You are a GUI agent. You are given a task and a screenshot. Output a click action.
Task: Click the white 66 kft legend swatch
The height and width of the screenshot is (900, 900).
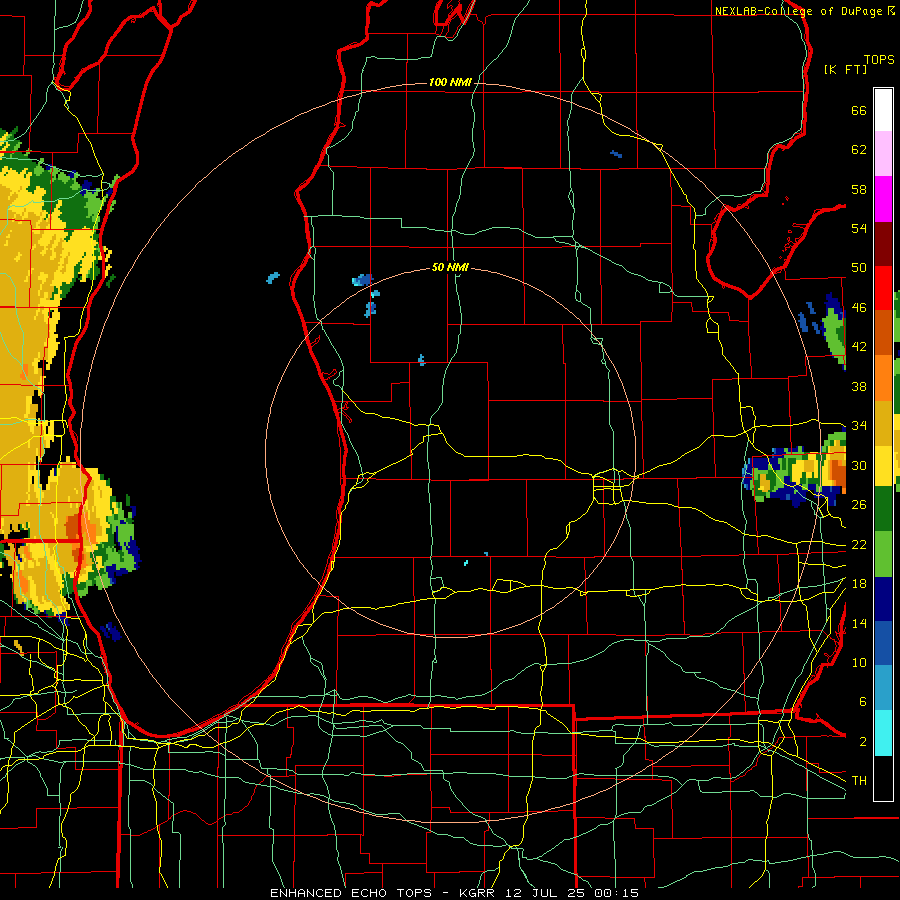883,110
